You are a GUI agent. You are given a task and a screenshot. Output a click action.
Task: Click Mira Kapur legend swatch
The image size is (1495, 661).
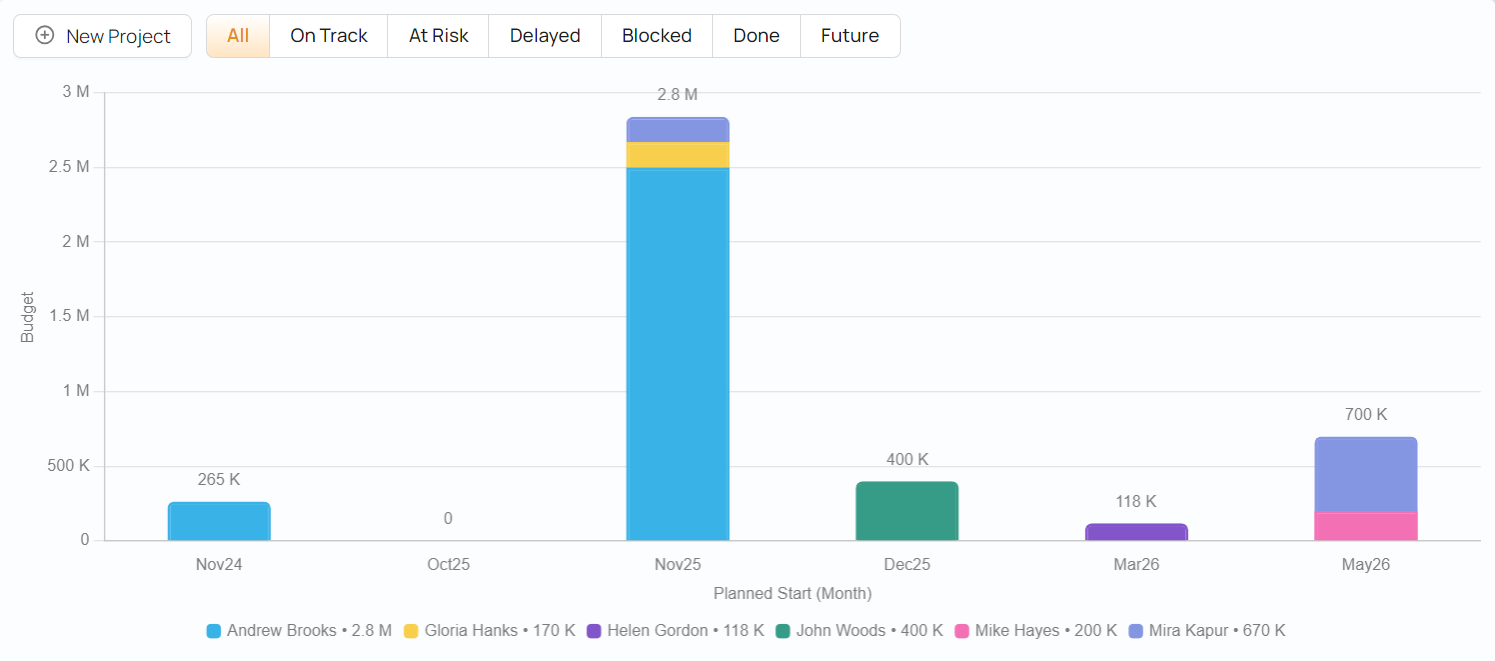[1135, 631]
